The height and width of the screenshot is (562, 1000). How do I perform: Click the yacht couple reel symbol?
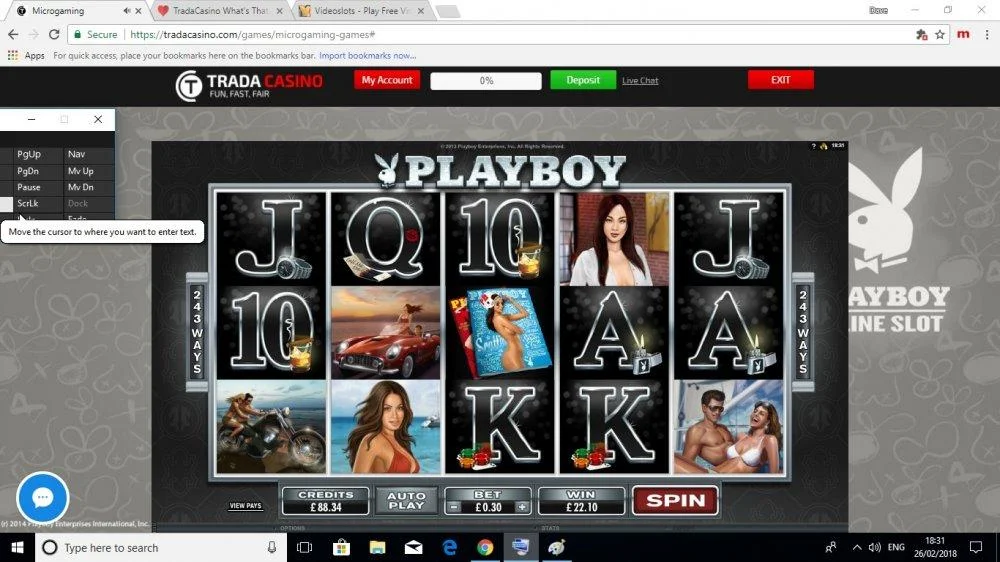pos(729,427)
